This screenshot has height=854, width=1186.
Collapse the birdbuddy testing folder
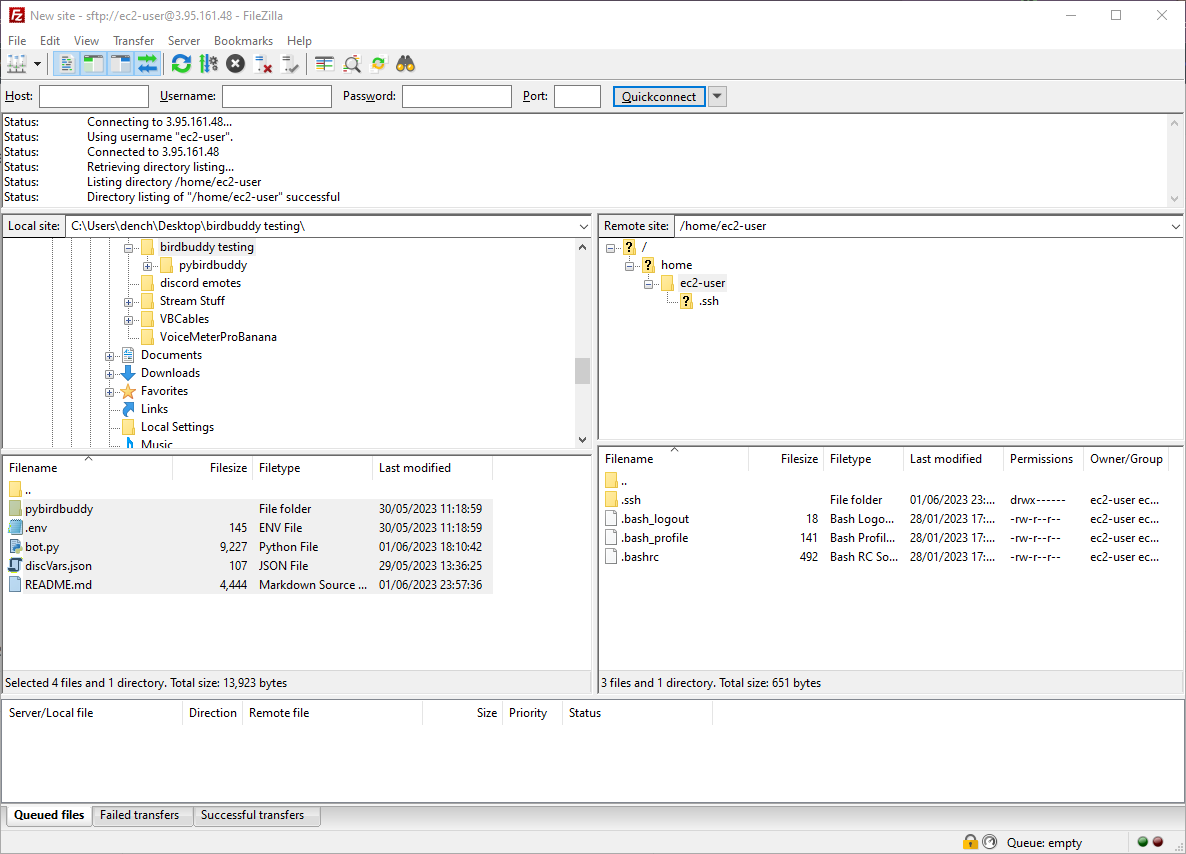point(129,248)
